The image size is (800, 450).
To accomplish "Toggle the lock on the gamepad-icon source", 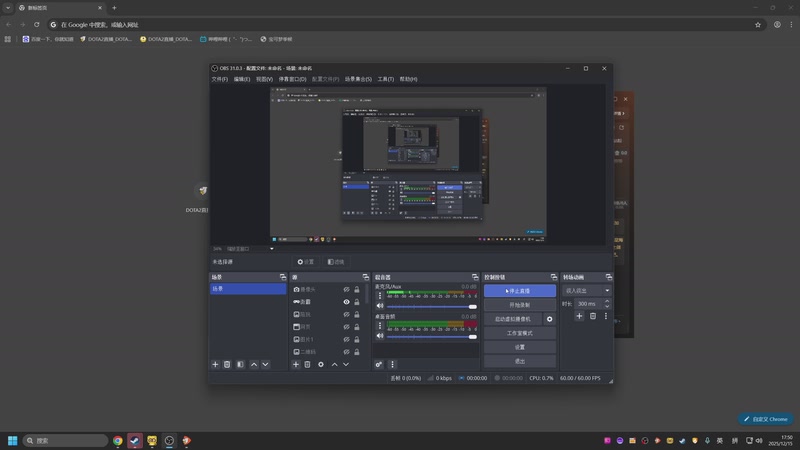I will coord(357,302).
